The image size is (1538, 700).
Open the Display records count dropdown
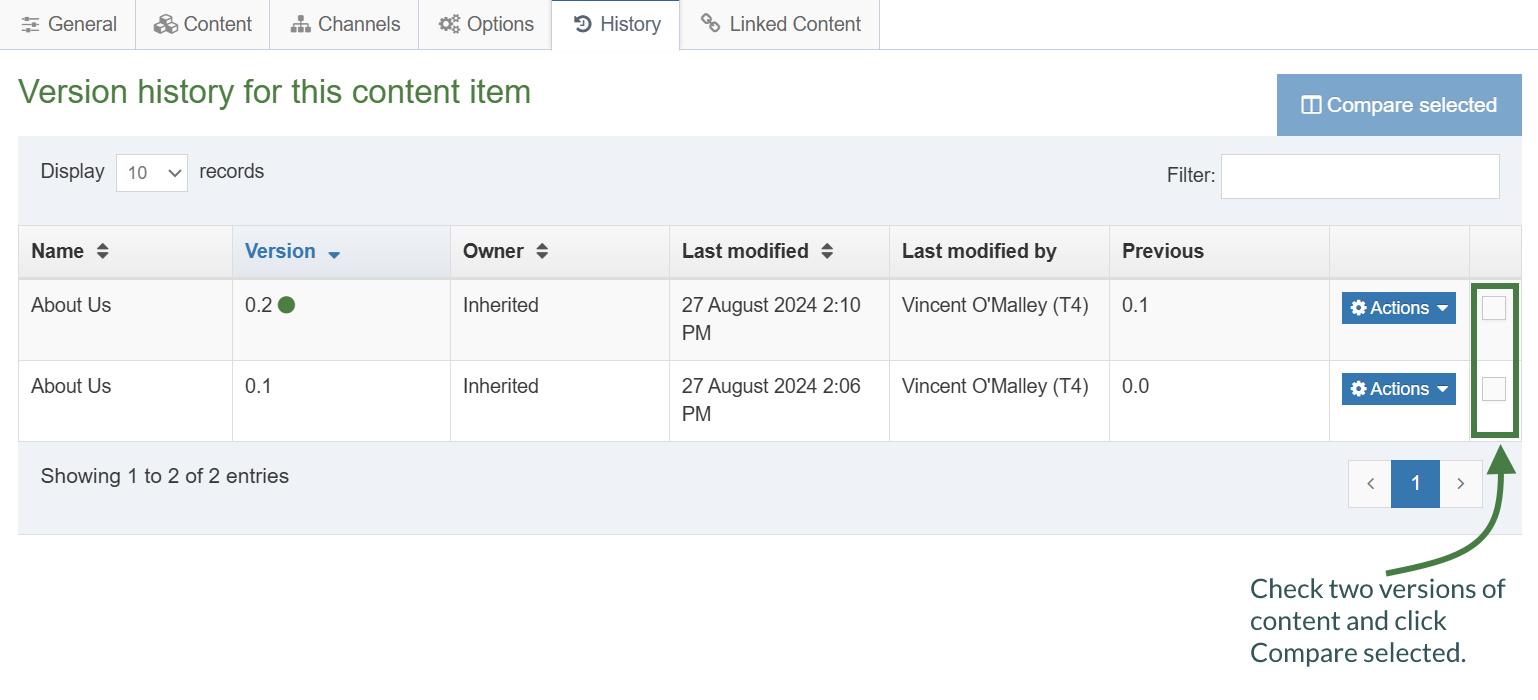coord(152,172)
